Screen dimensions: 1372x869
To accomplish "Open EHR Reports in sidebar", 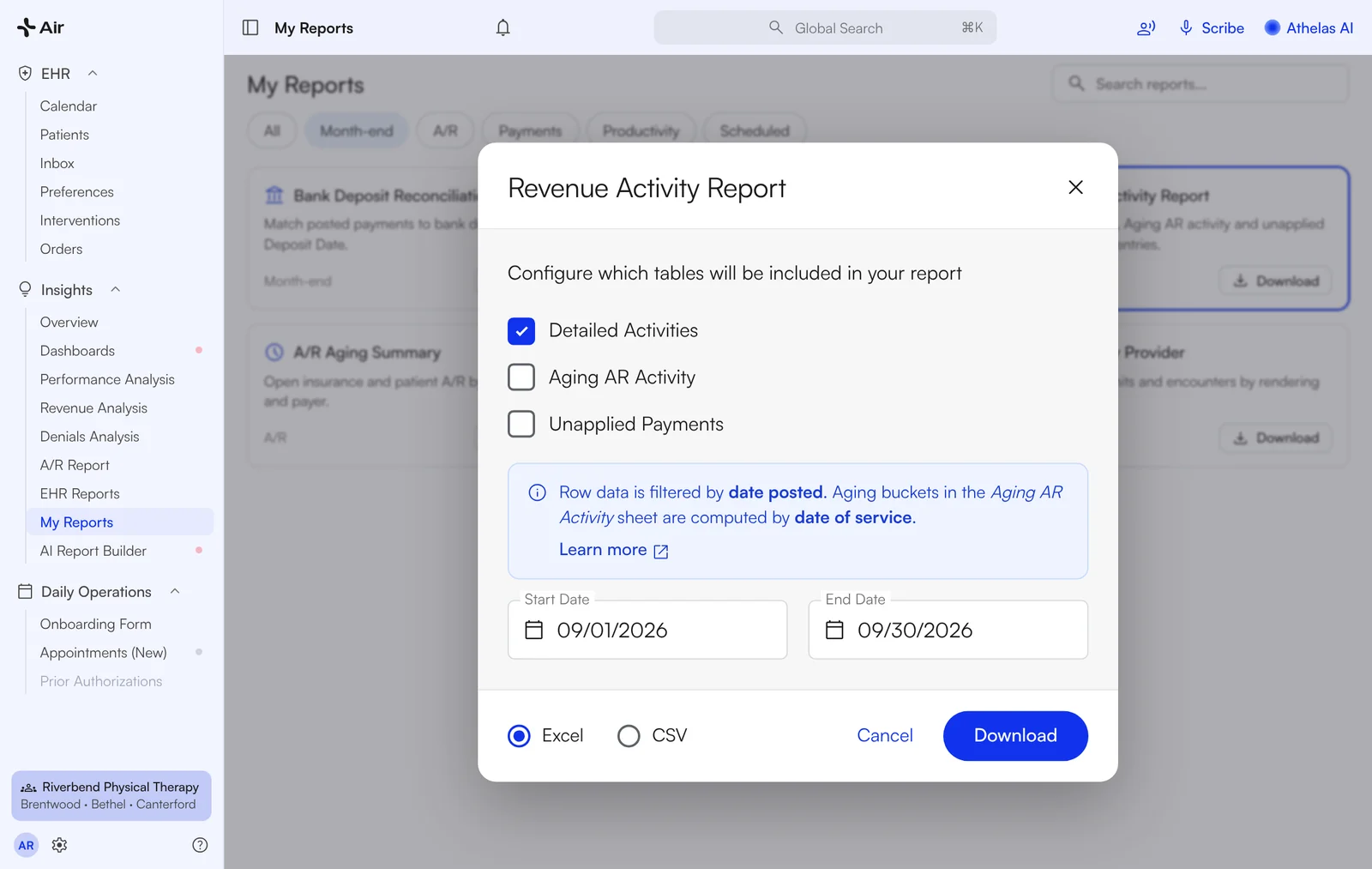I will (80, 493).
